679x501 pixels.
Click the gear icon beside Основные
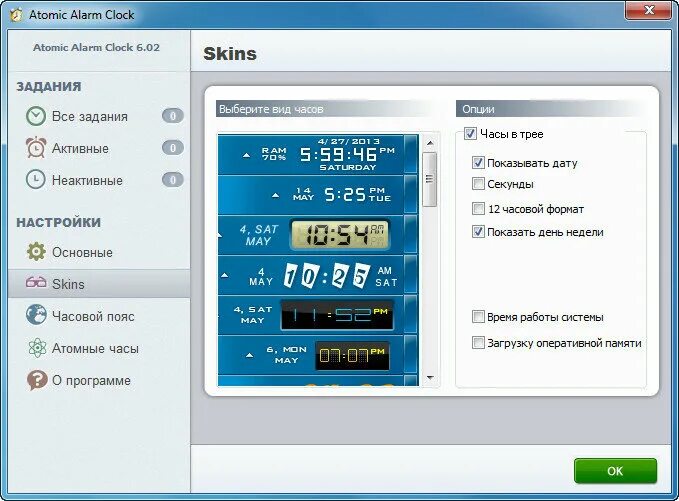[36, 252]
